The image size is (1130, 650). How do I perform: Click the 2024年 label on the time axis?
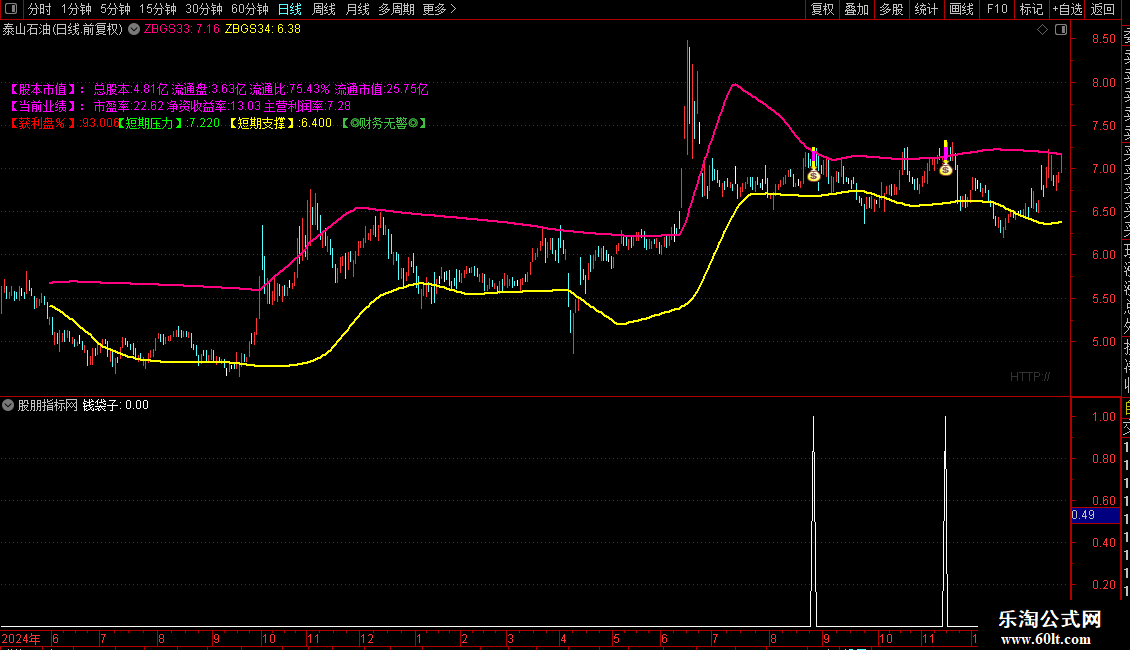pos(21,638)
